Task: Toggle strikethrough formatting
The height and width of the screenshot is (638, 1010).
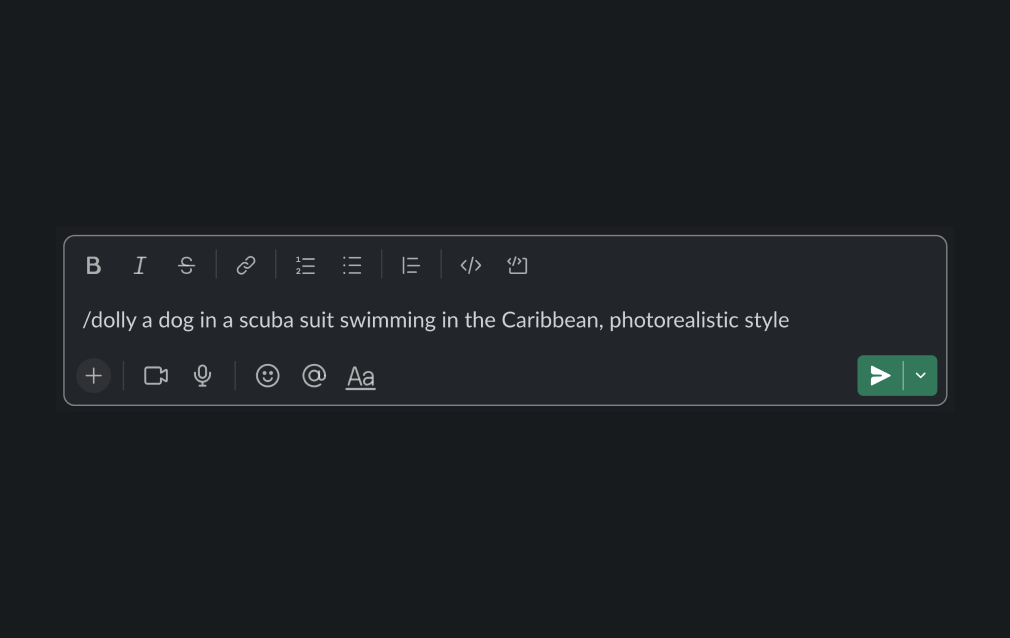Action: (186, 266)
